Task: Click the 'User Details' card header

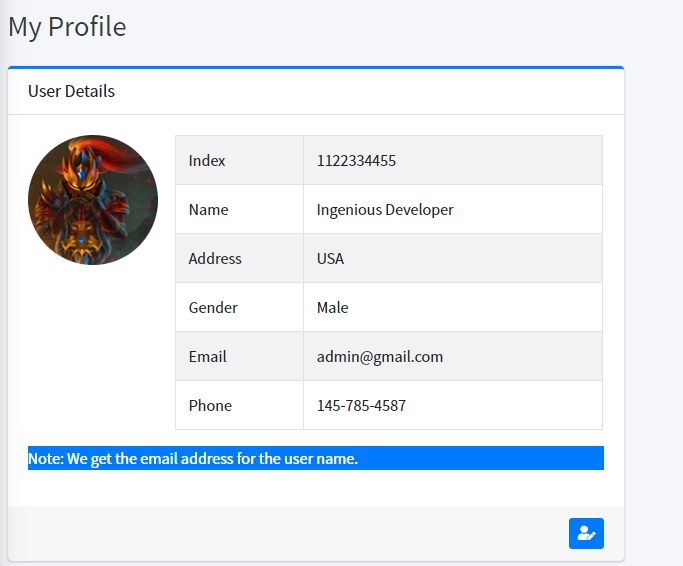Action: [x=316, y=92]
